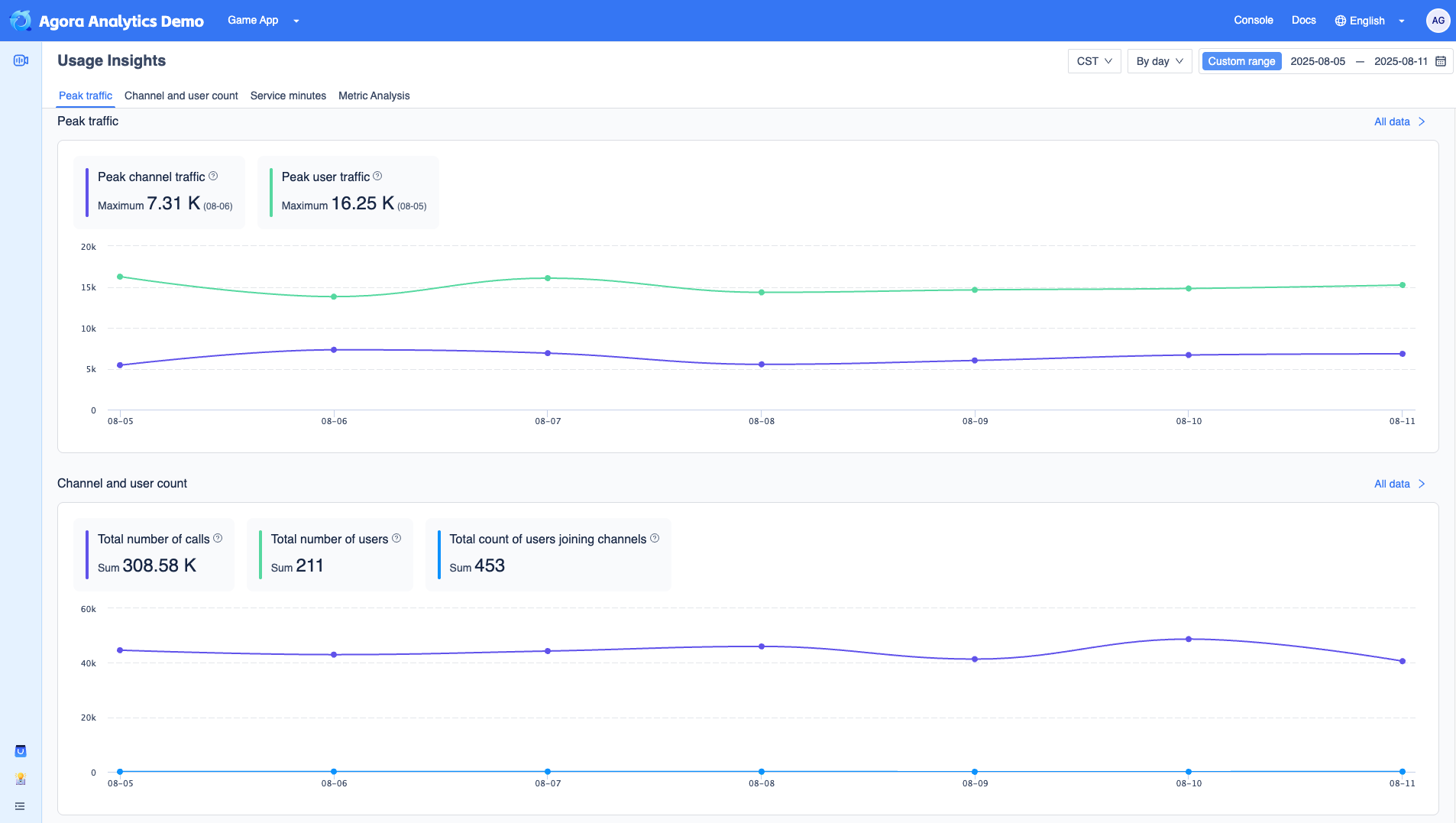The height and width of the screenshot is (823, 1456).
Task: Click the marketplace bag icon in sidebar
Action: [21, 751]
